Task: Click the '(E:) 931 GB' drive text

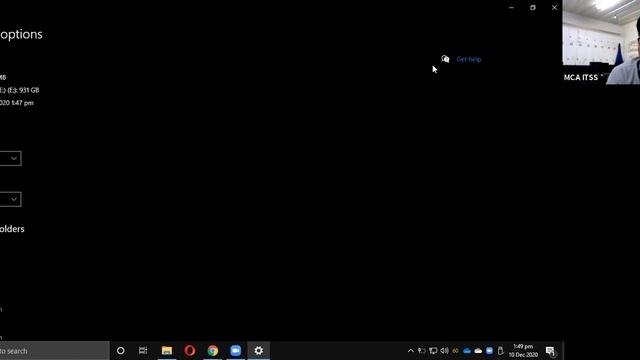Action: [23, 90]
